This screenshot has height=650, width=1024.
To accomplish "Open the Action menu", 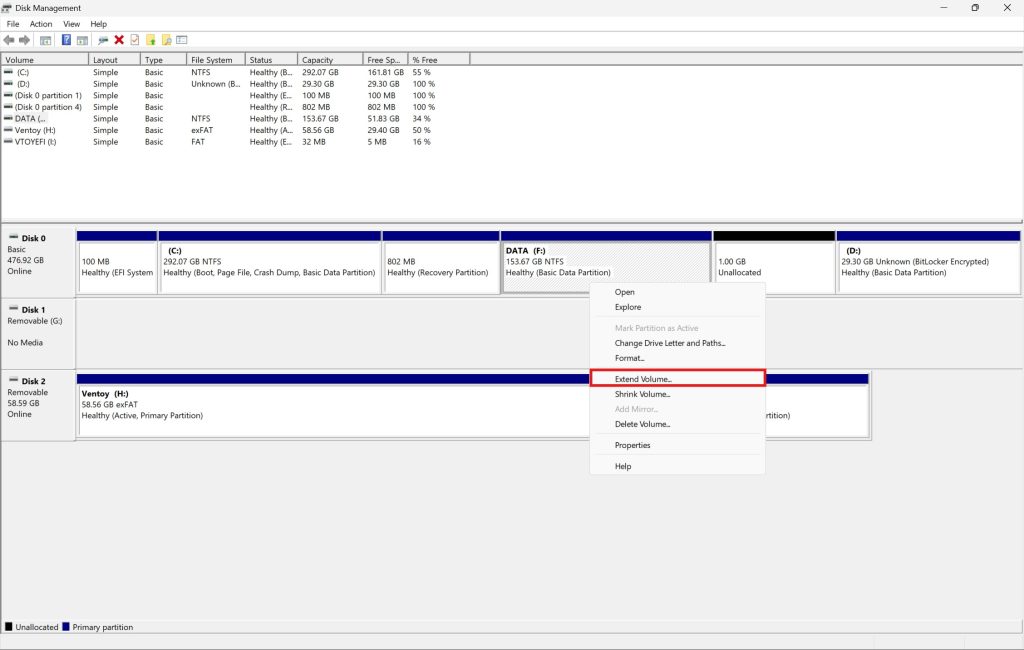I will (x=41, y=24).
